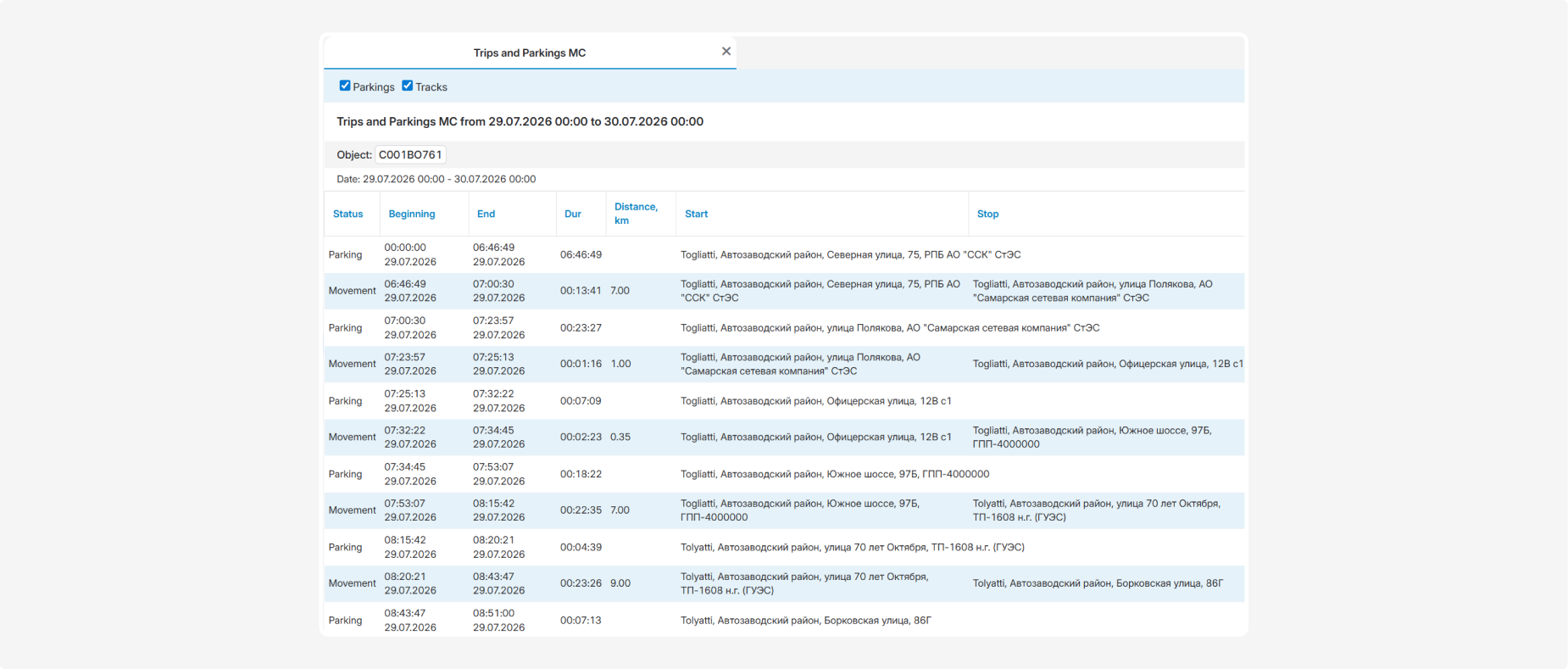Screen dimensions: 1568x669
Task: Click duration value 00:04:39
Action: click(x=581, y=547)
